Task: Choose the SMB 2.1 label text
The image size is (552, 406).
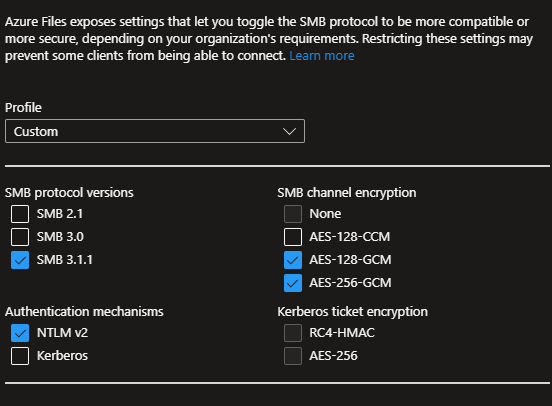Action: click(x=60, y=214)
